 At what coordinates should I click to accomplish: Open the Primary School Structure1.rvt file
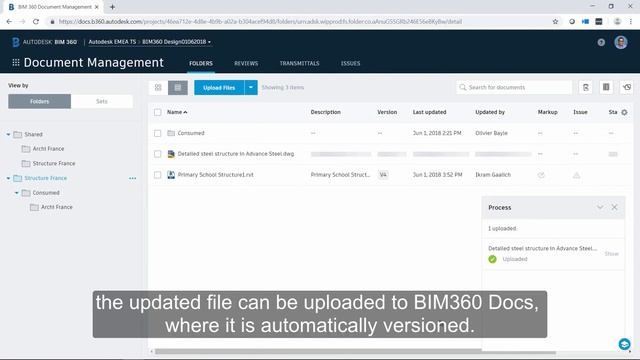point(216,175)
